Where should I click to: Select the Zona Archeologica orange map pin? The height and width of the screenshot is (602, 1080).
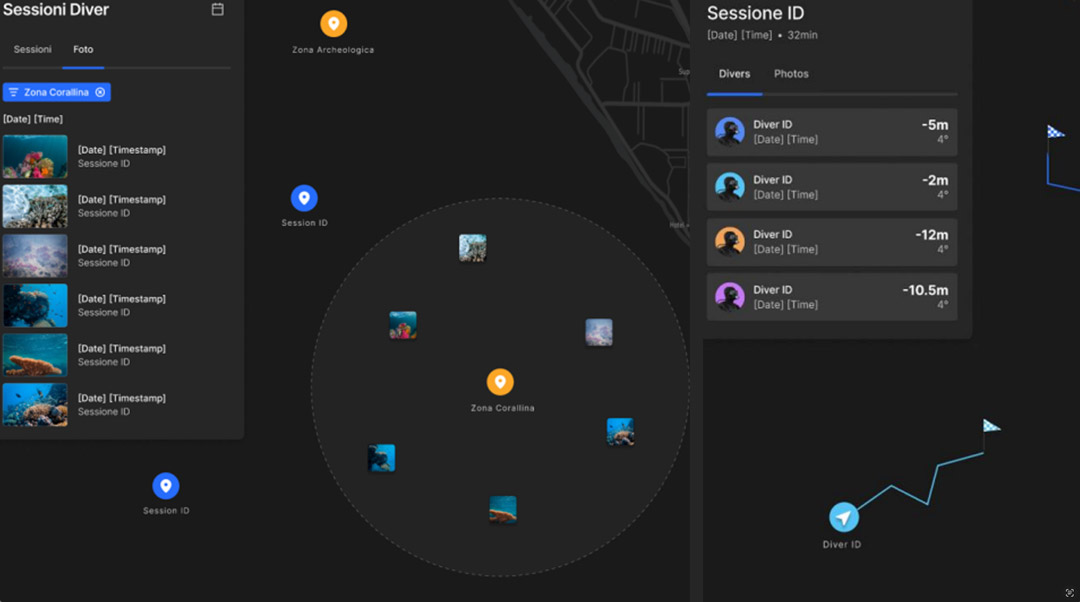[333, 24]
